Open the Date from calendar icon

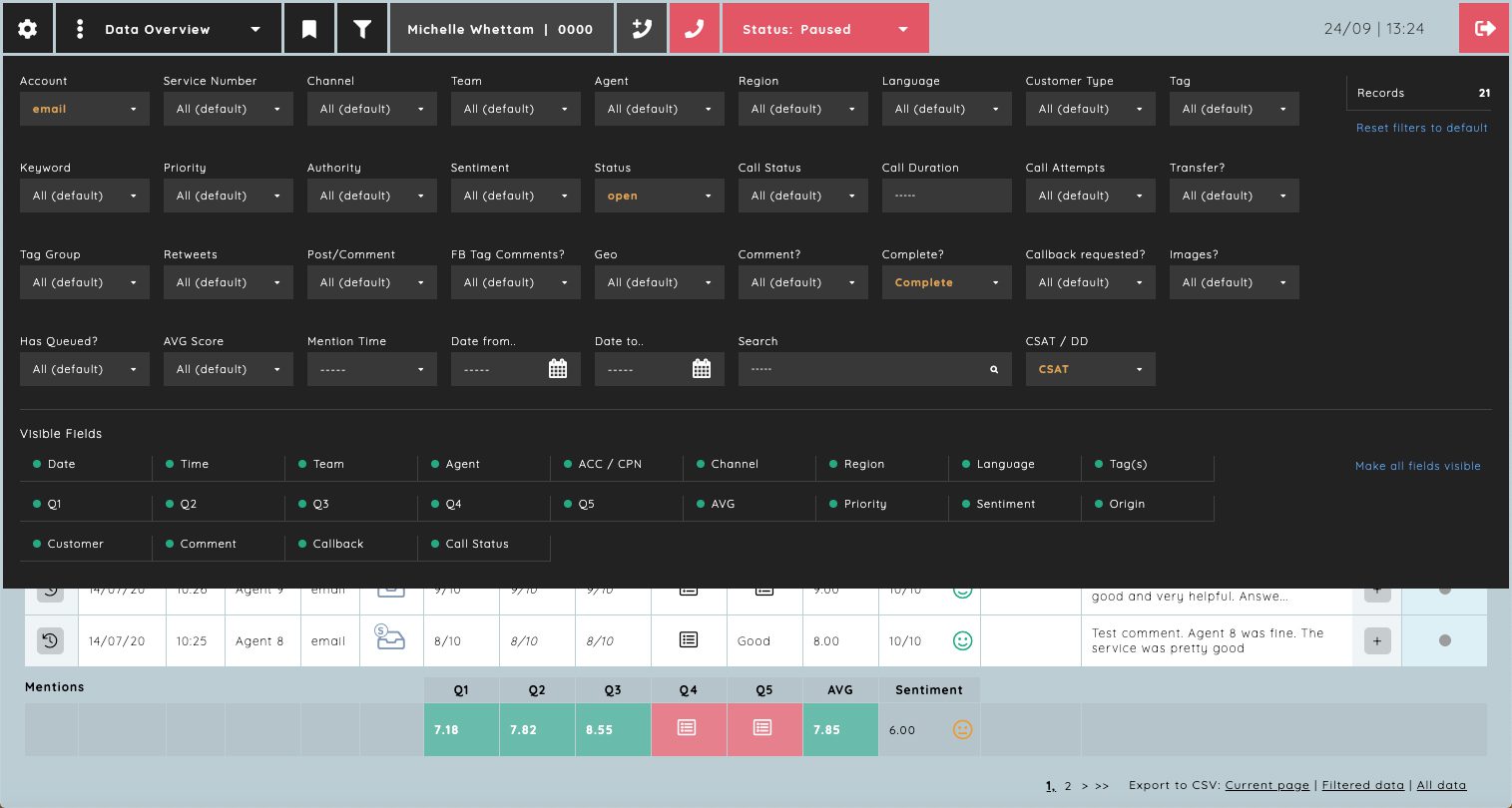point(558,369)
